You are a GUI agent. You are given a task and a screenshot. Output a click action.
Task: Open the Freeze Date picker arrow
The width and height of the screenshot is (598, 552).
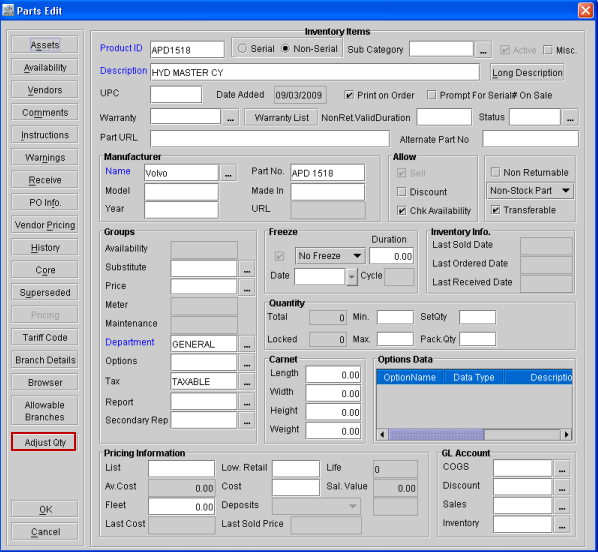pos(352,277)
